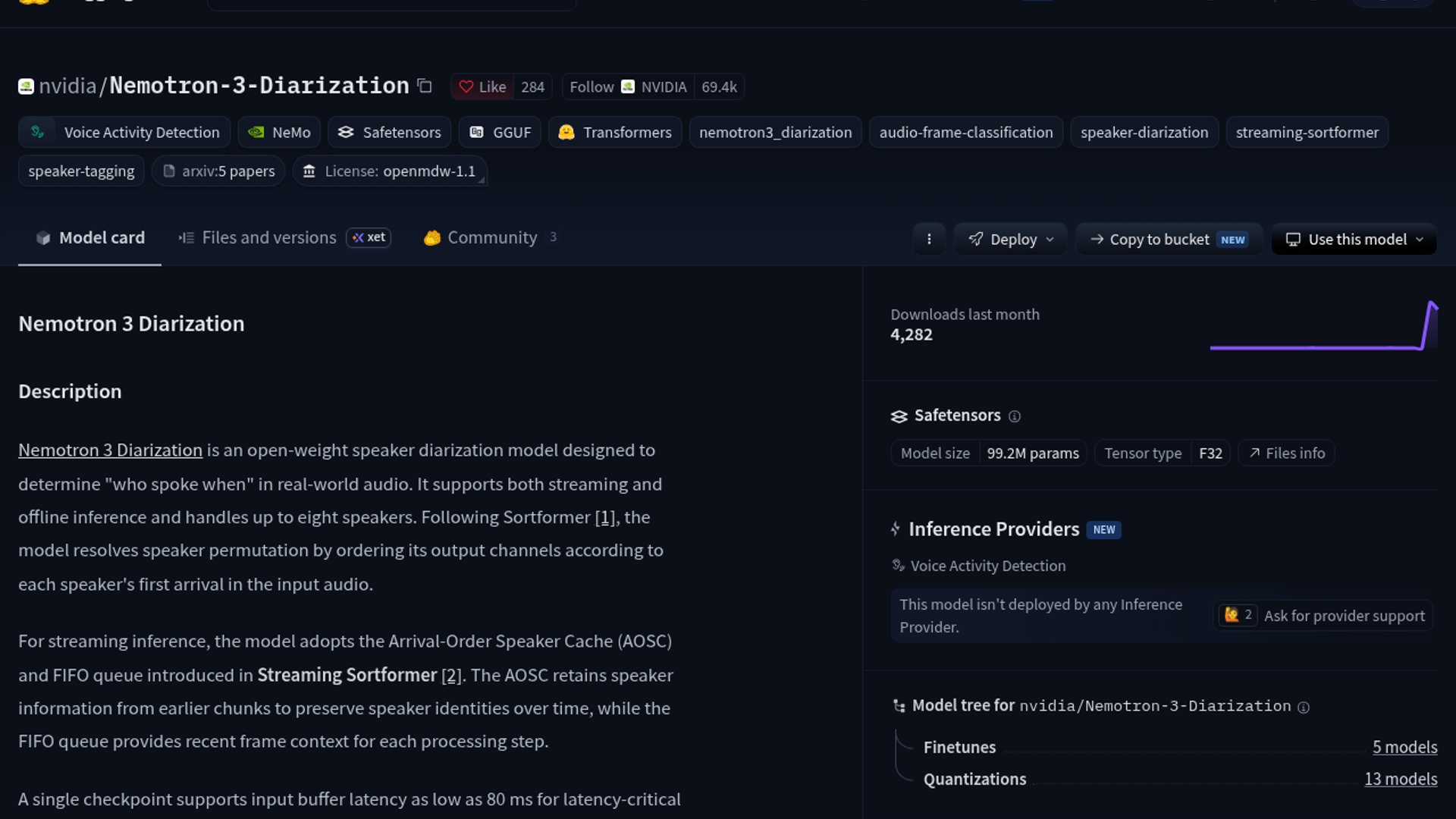Open Voice Activity Detection task link in sidebar

tap(979, 566)
